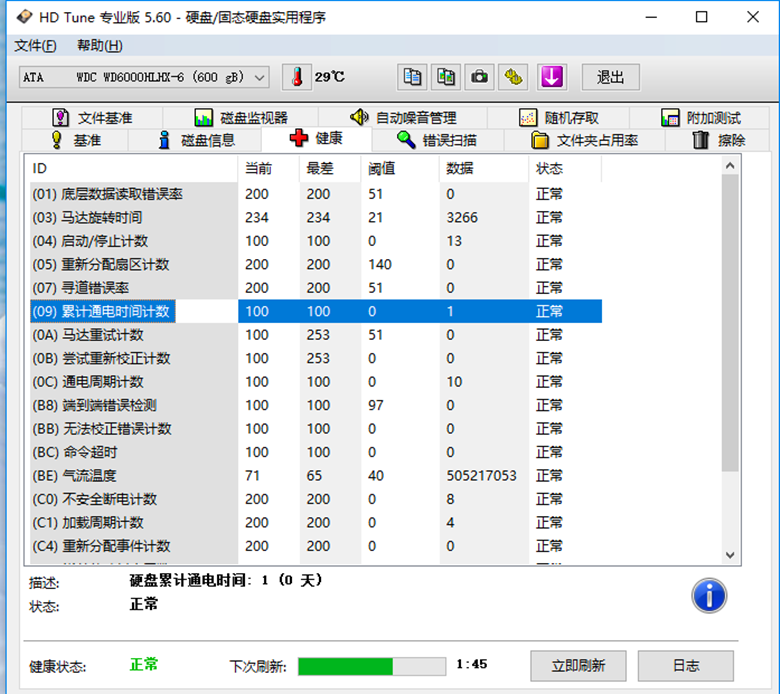Click the 退出 button
This screenshot has width=780, height=694.
tap(610, 77)
